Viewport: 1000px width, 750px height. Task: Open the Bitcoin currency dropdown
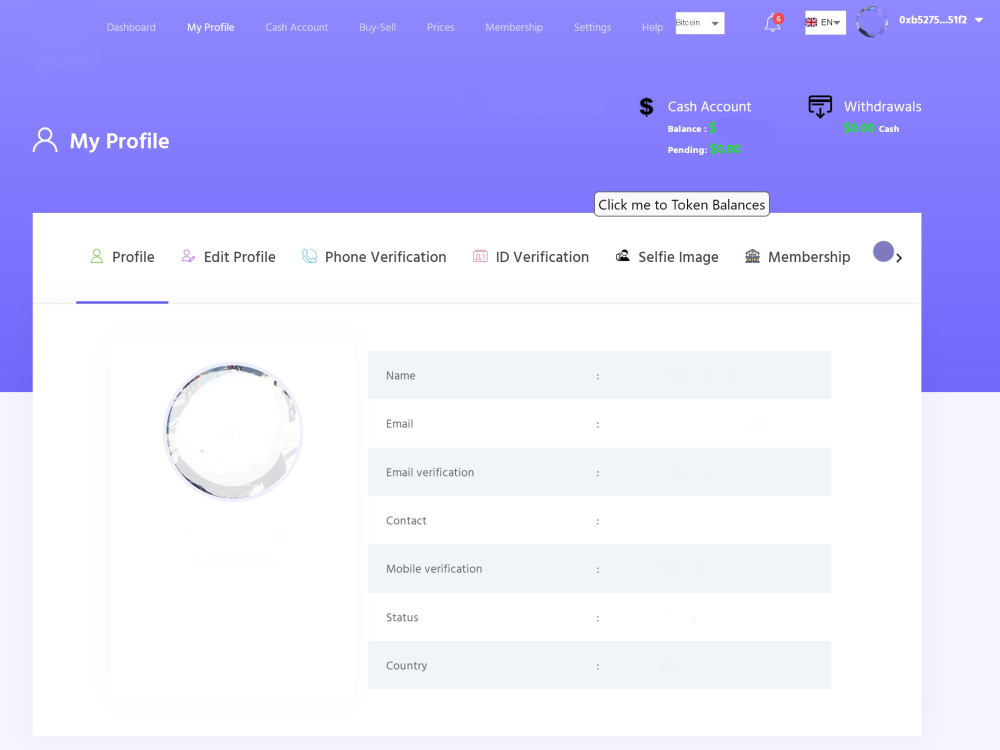tap(700, 23)
